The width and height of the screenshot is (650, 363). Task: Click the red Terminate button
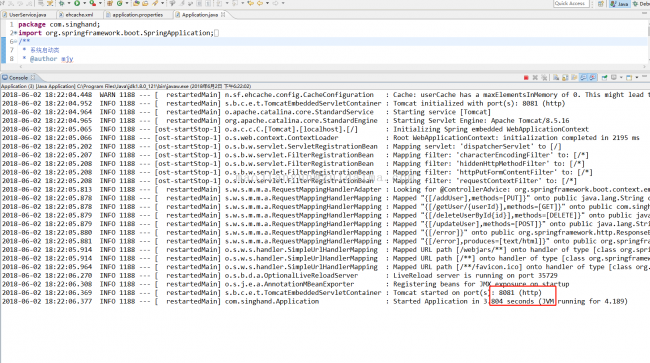[526, 78]
